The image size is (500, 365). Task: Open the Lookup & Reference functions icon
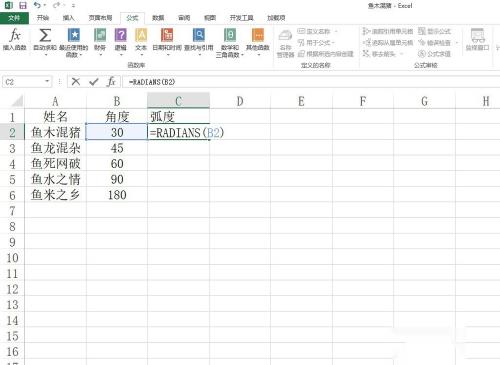[199, 35]
